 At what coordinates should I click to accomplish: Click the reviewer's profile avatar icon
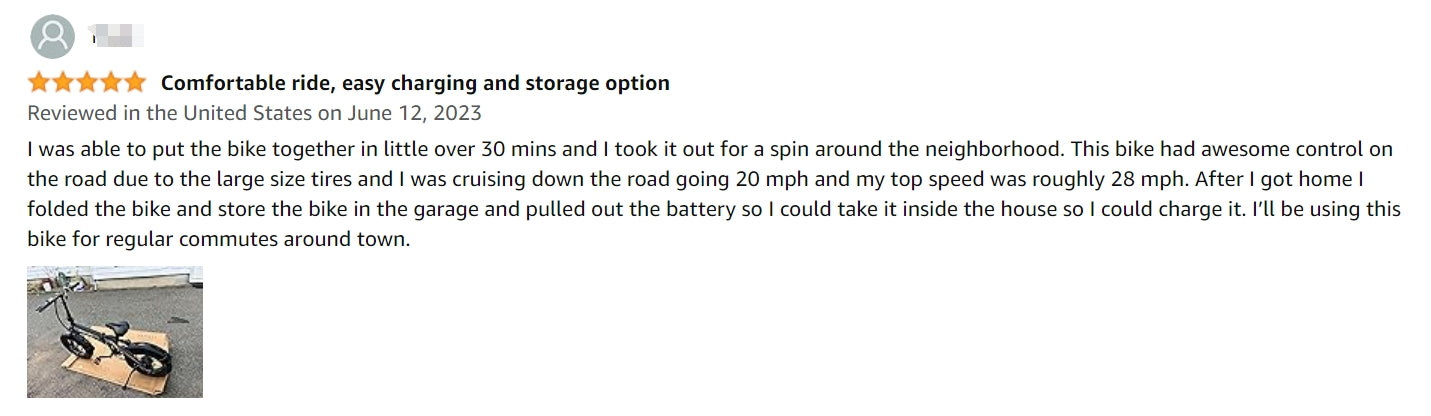[52, 37]
